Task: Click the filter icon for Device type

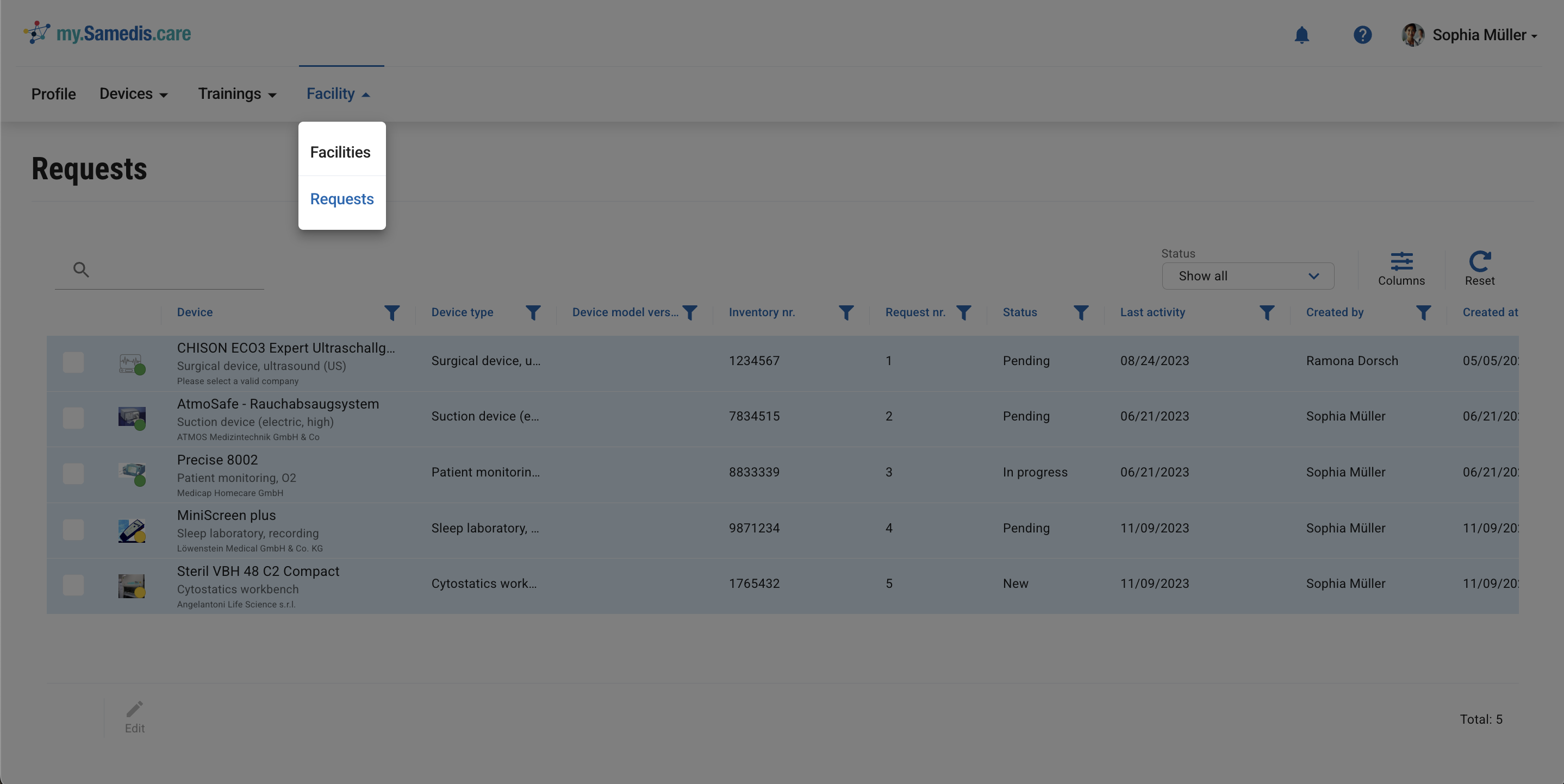Action: coord(532,312)
